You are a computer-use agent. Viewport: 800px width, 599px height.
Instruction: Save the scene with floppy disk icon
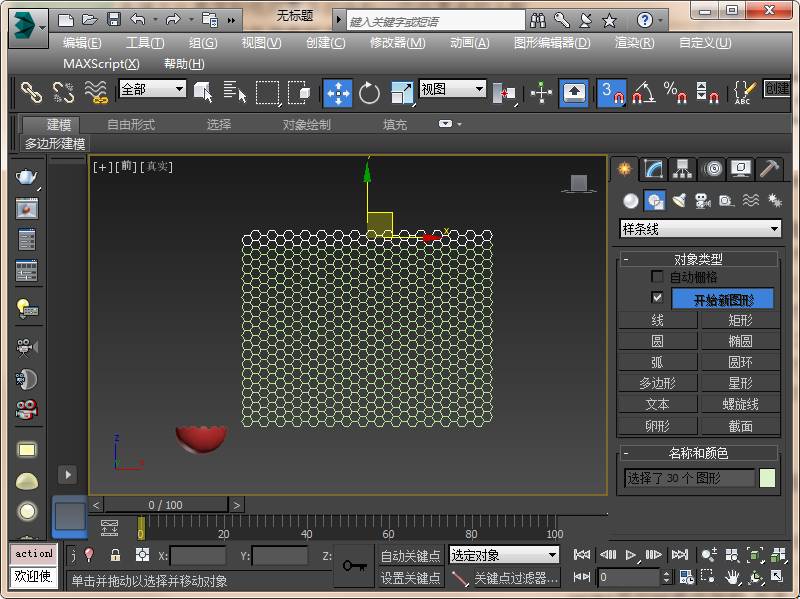114,20
